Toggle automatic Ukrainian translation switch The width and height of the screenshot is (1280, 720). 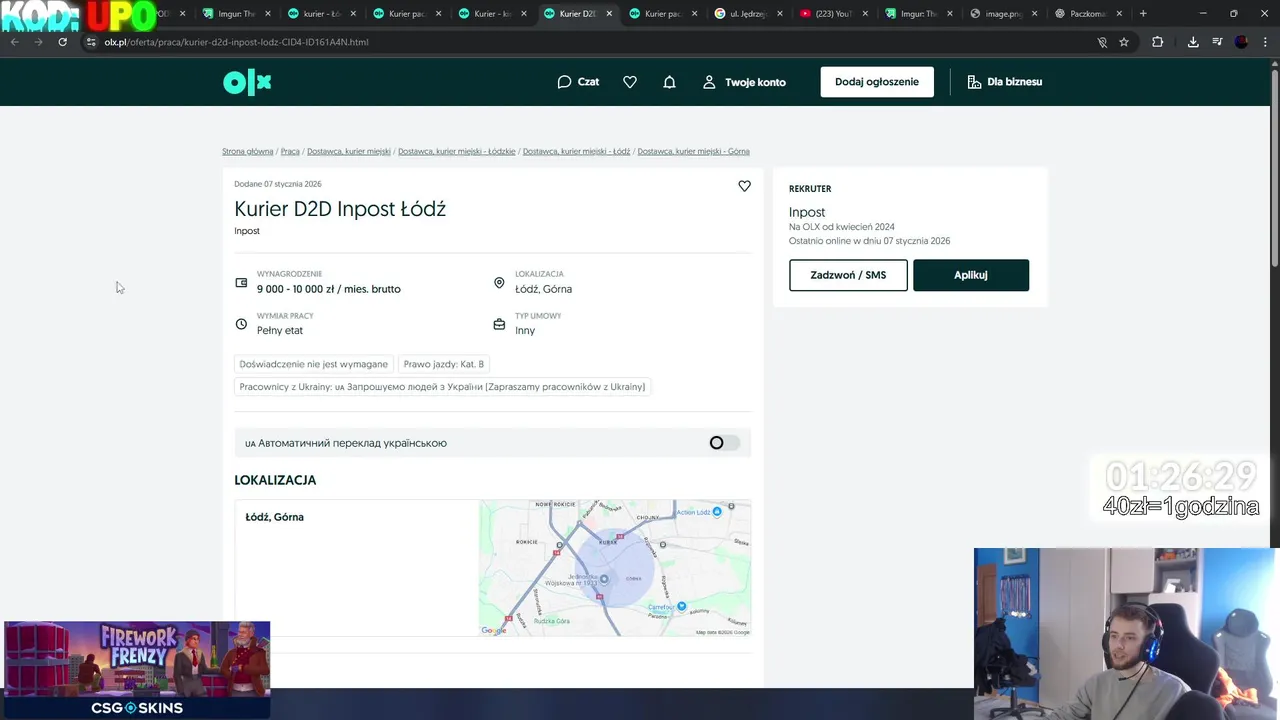pyautogui.click(x=724, y=443)
